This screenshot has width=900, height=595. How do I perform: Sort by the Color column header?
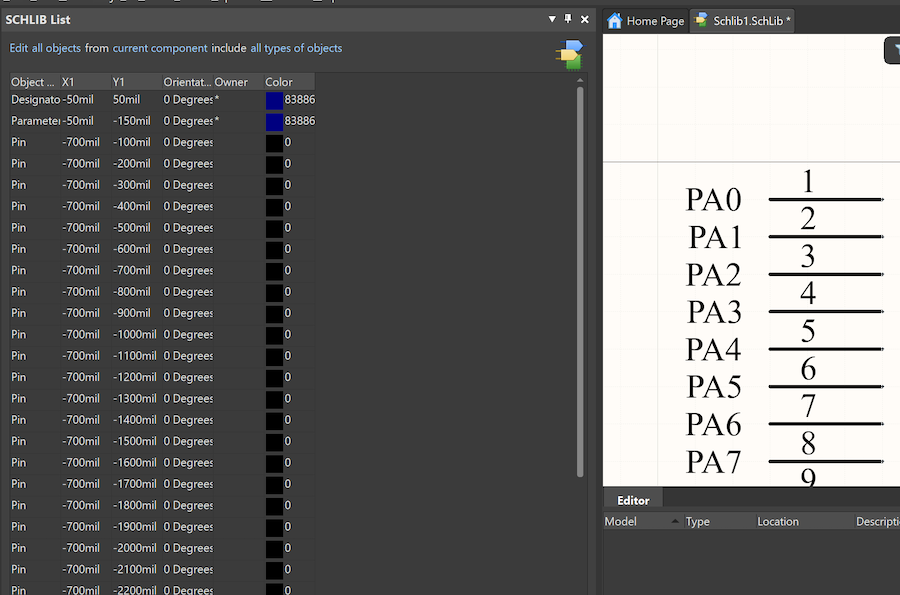289,82
